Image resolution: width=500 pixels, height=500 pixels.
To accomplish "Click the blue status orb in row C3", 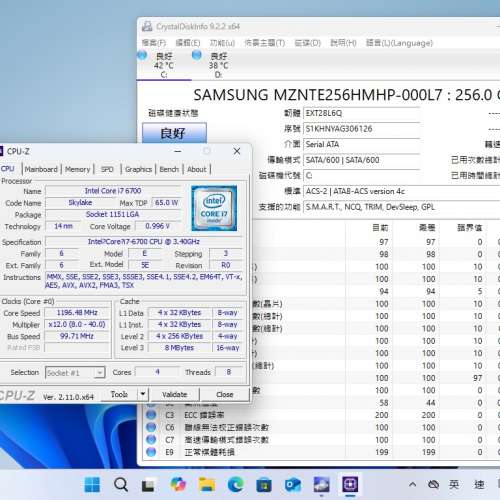I will click(x=151, y=415).
